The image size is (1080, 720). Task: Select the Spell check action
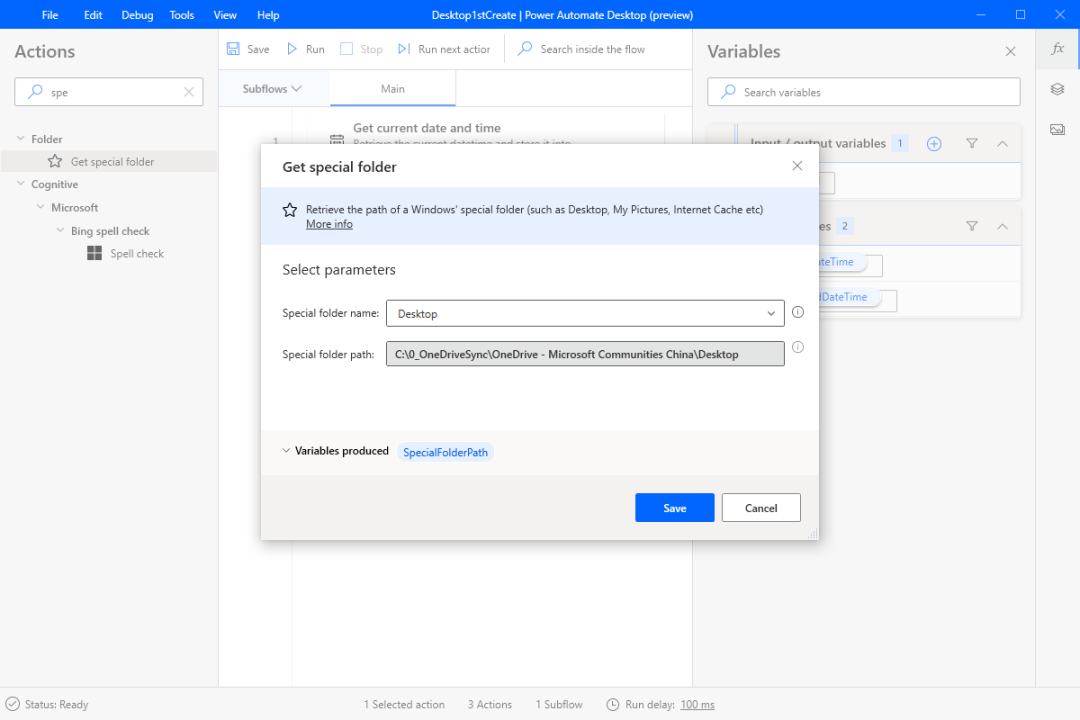click(137, 254)
